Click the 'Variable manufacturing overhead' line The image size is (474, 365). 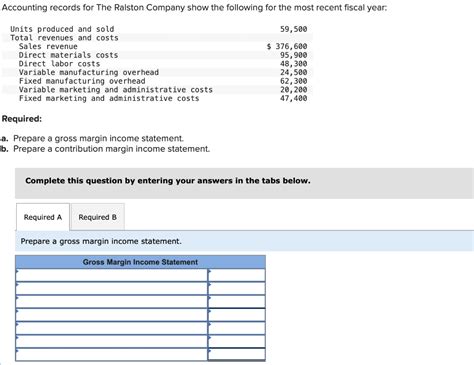tap(89, 72)
